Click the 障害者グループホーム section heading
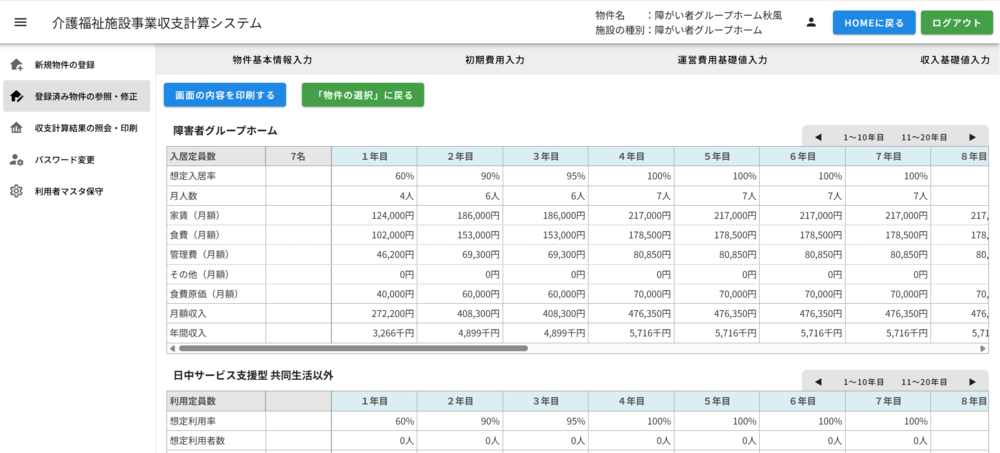Screen dimensions: 1000x453 (226, 130)
